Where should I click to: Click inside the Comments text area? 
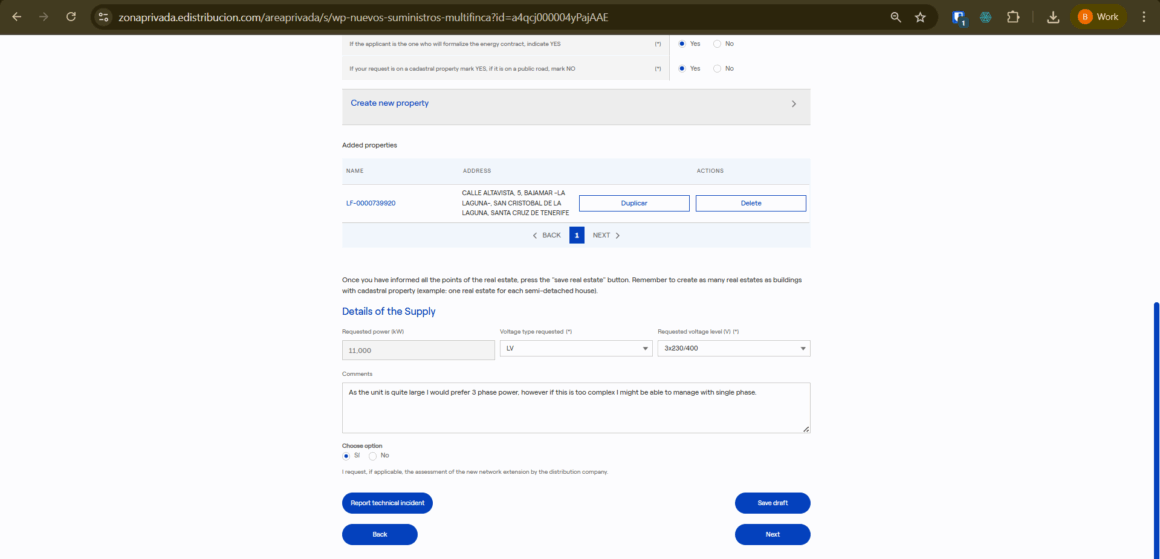coord(575,407)
